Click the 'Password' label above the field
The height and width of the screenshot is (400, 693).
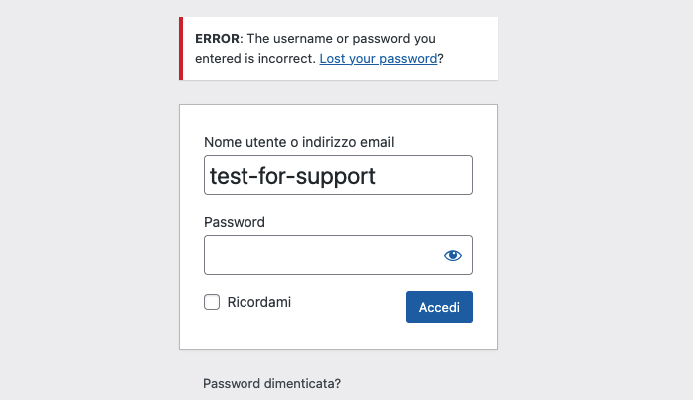click(234, 222)
